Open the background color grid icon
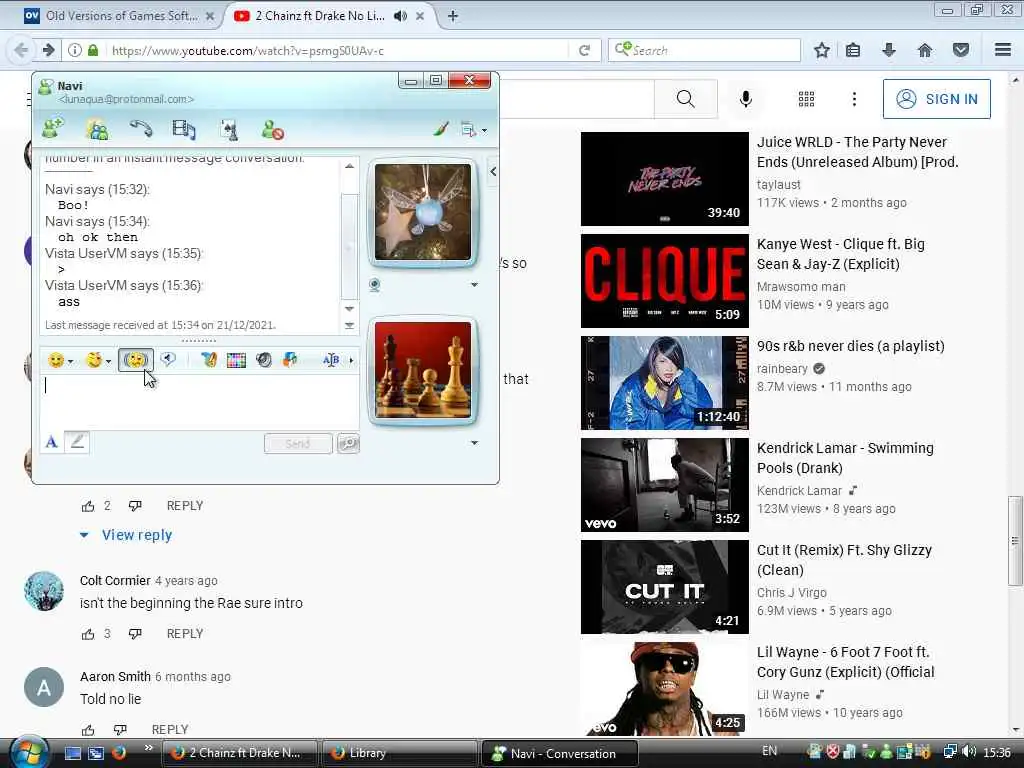 click(236, 360)
